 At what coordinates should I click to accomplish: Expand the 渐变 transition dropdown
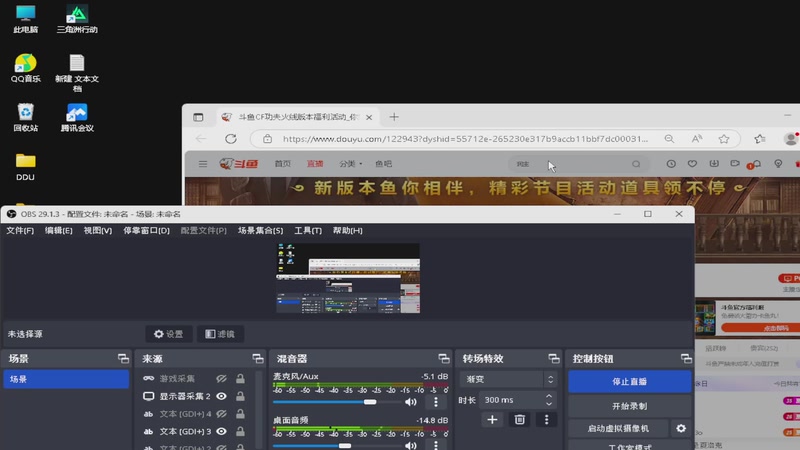[508, 379]
